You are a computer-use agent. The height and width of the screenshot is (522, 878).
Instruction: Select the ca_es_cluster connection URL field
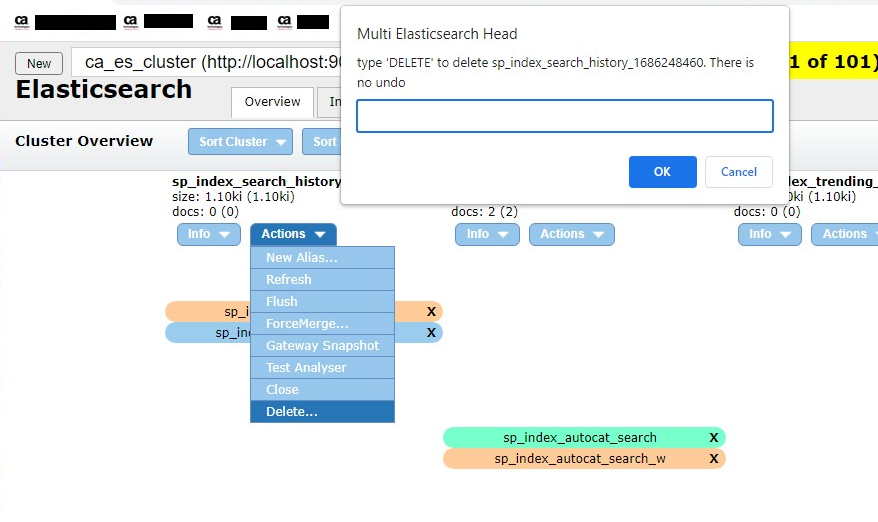pyautogui.click(x=207, y=62)
